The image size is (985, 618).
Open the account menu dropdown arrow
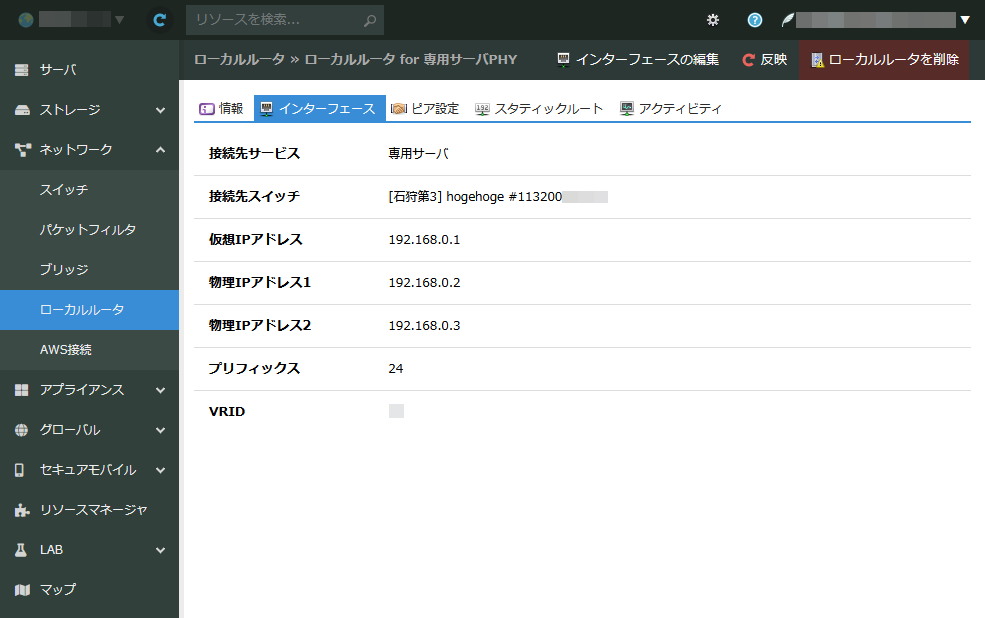pos(966,20)
